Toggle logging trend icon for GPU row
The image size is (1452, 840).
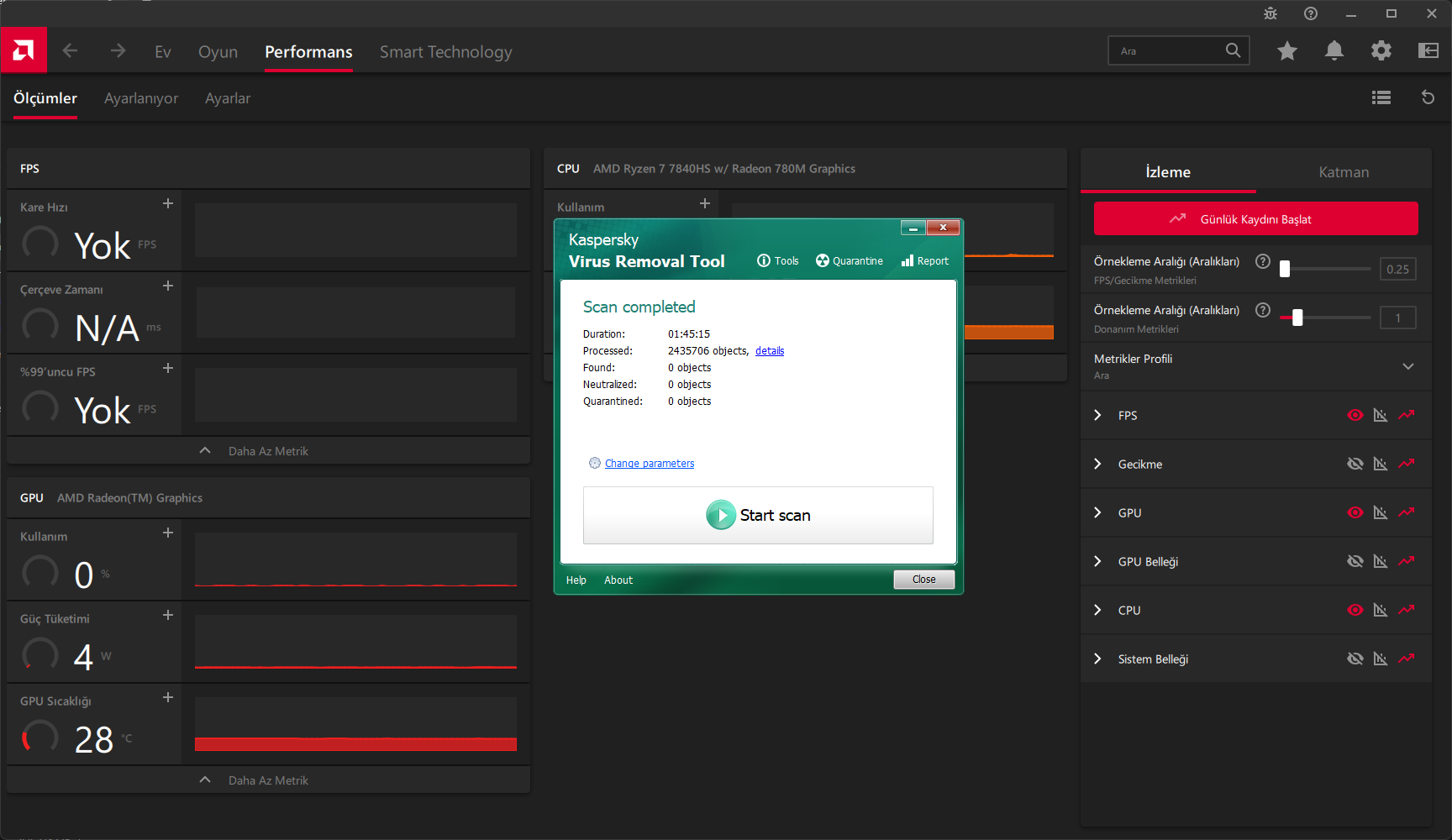coord(1407,512)
